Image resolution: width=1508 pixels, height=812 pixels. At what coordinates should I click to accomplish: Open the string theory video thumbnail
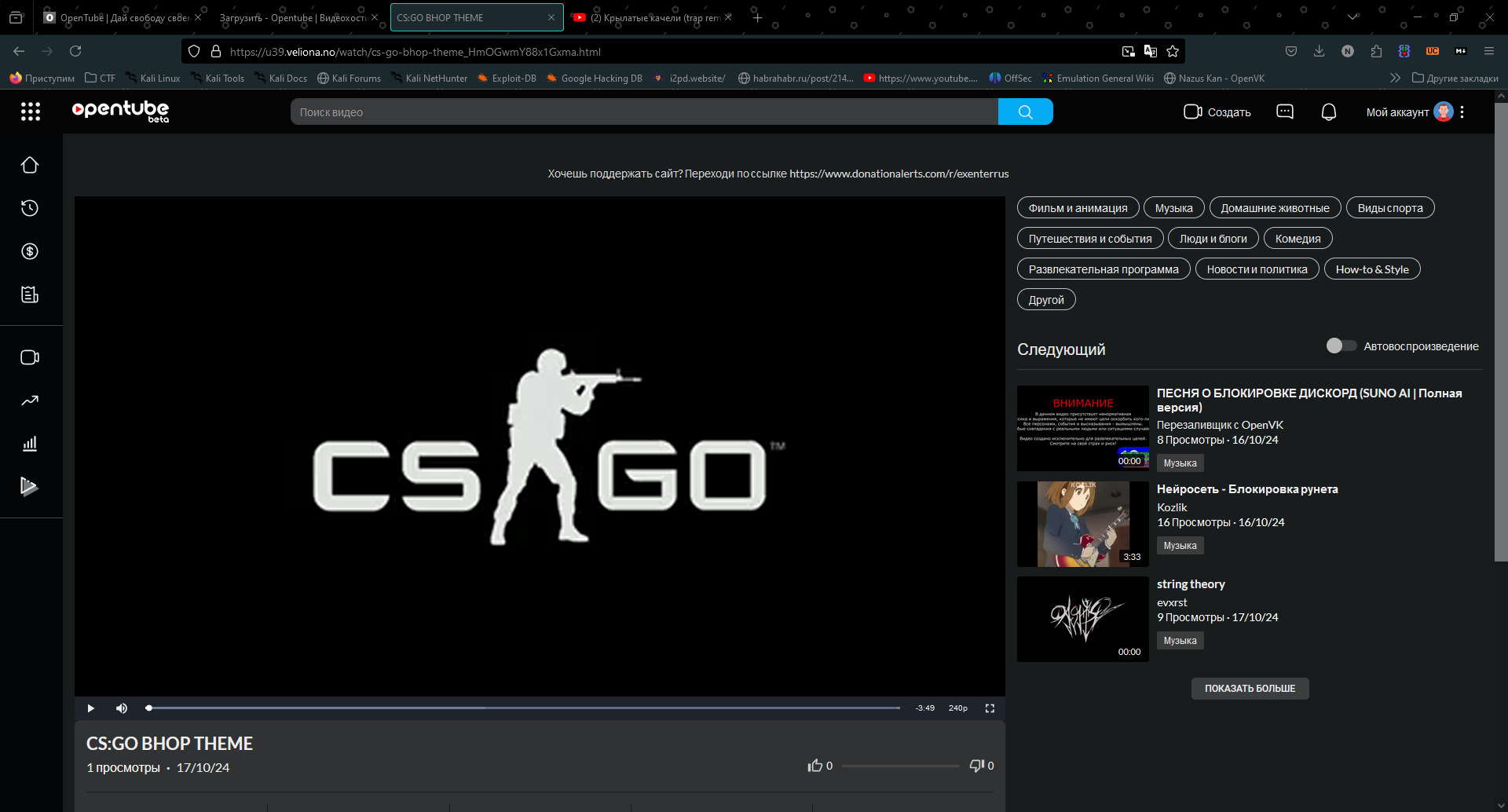pos(1082,620)
